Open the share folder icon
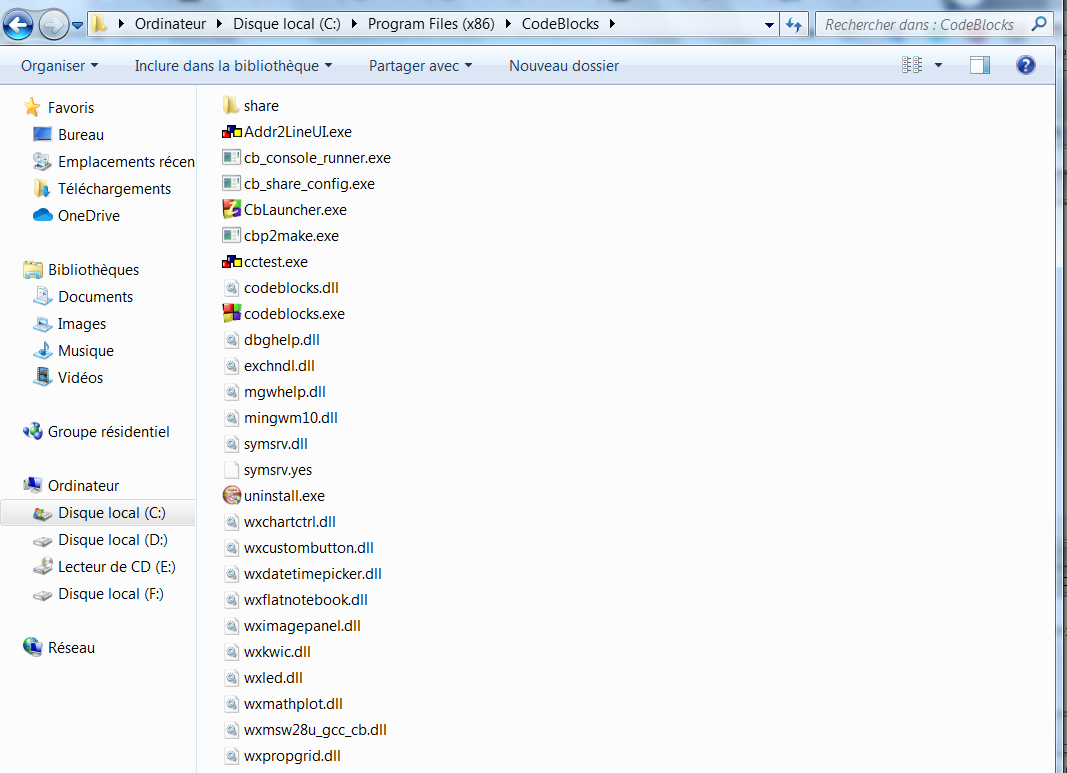Image resolution: width=1067 pixels, height=773 pixels. 231,106
